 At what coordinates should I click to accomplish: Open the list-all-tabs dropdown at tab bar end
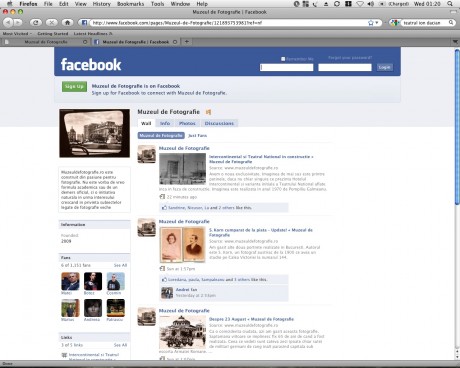455,42
